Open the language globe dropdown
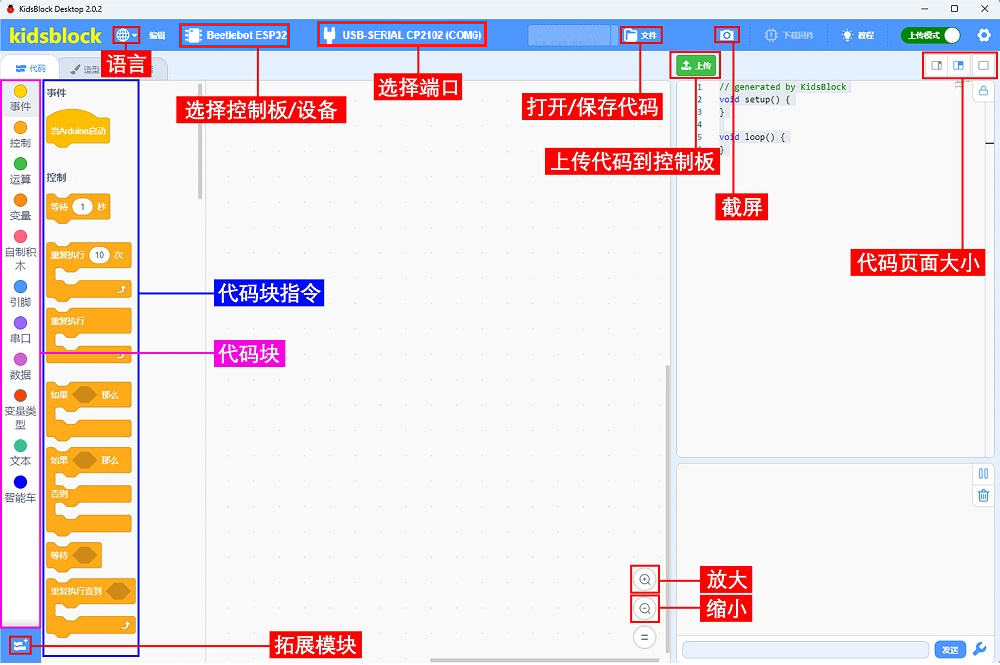The width and height of the screenshot is (1000, 665). click(x=126, y=35)
